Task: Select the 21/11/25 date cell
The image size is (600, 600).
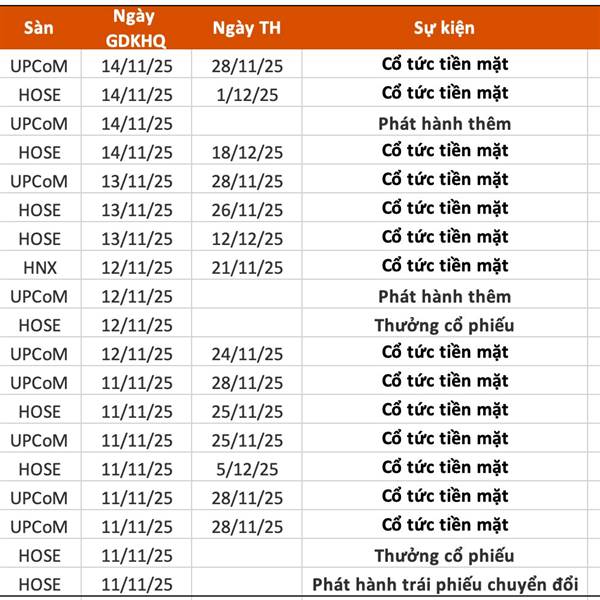Action: tap(247, 267)
